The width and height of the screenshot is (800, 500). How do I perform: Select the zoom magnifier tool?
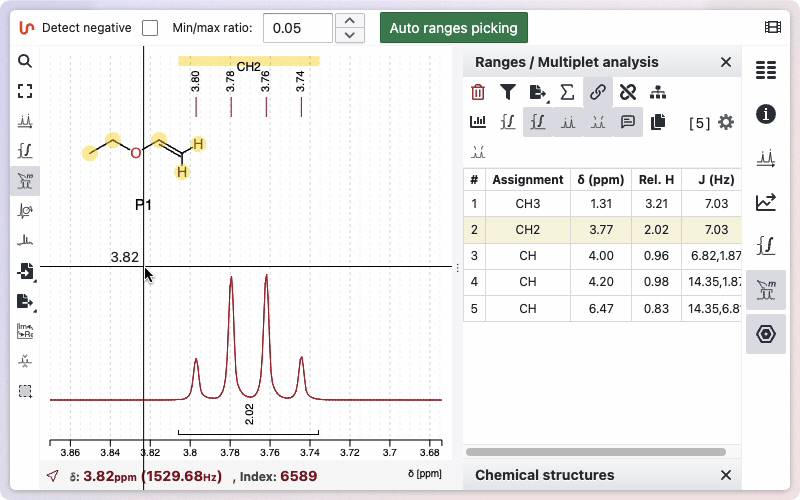[x=25, y=61]
